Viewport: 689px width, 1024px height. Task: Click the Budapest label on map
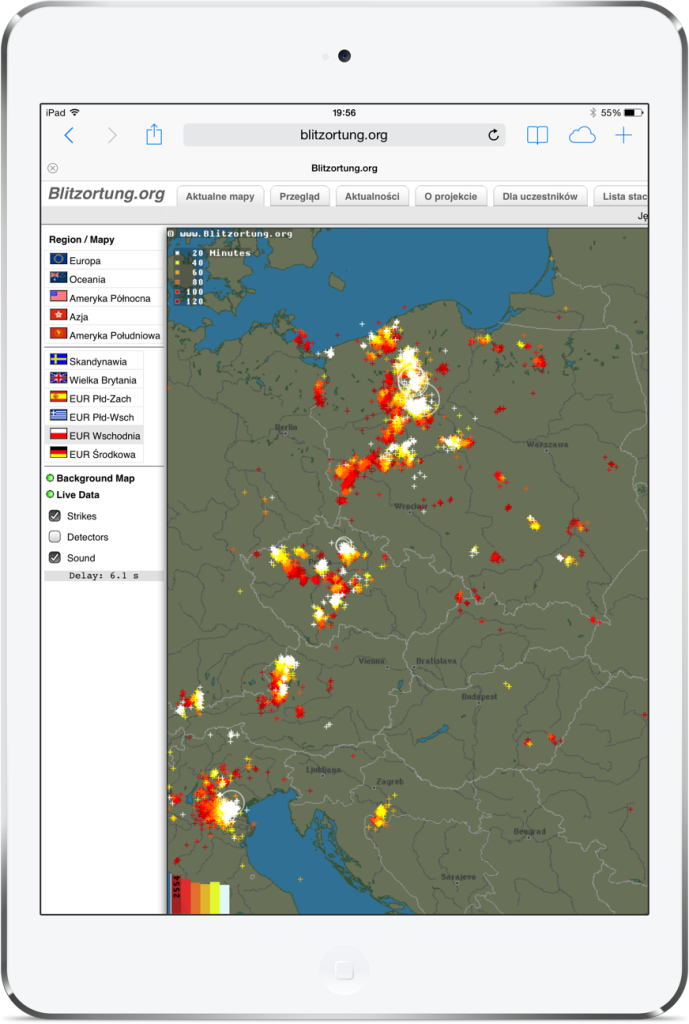click(479, 697)
